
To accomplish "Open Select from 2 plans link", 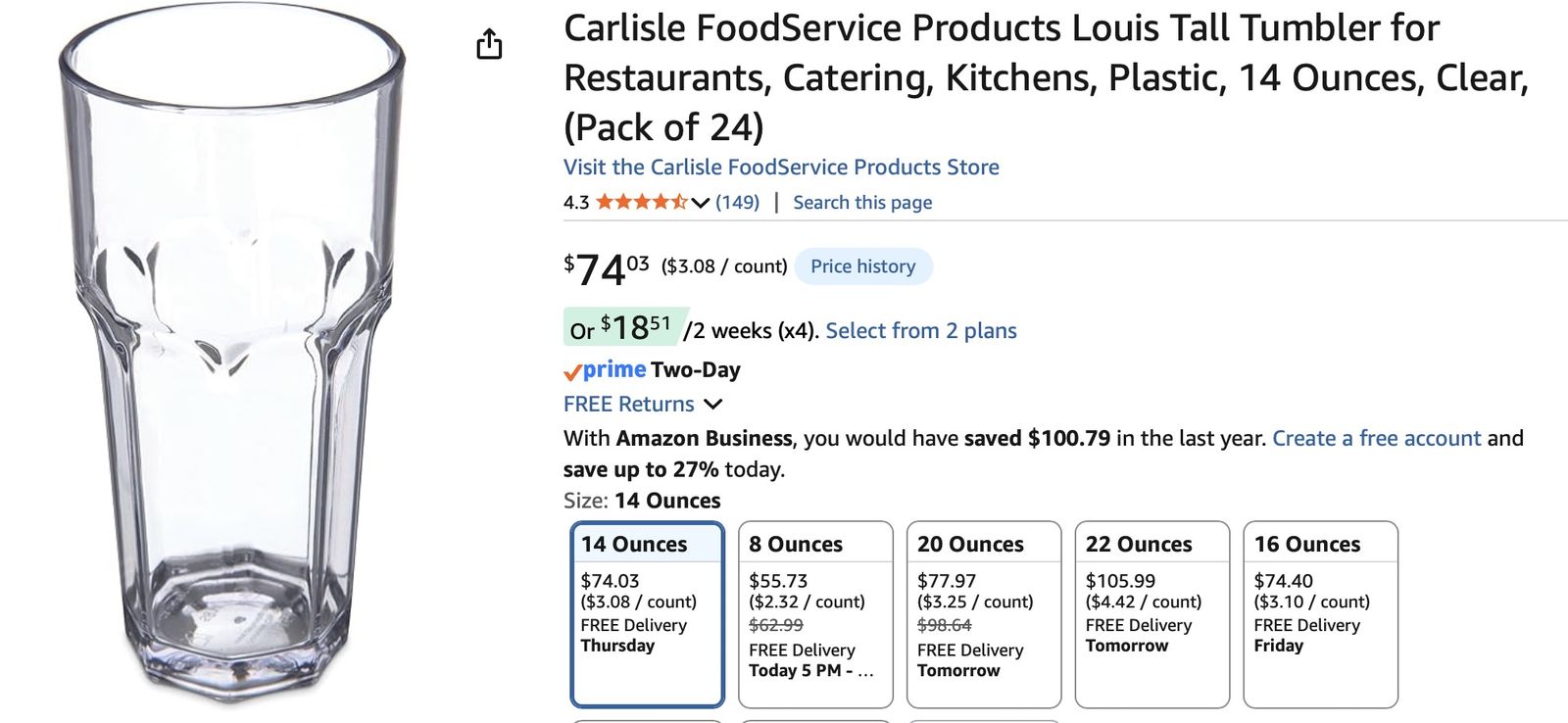I will (921, 331).
